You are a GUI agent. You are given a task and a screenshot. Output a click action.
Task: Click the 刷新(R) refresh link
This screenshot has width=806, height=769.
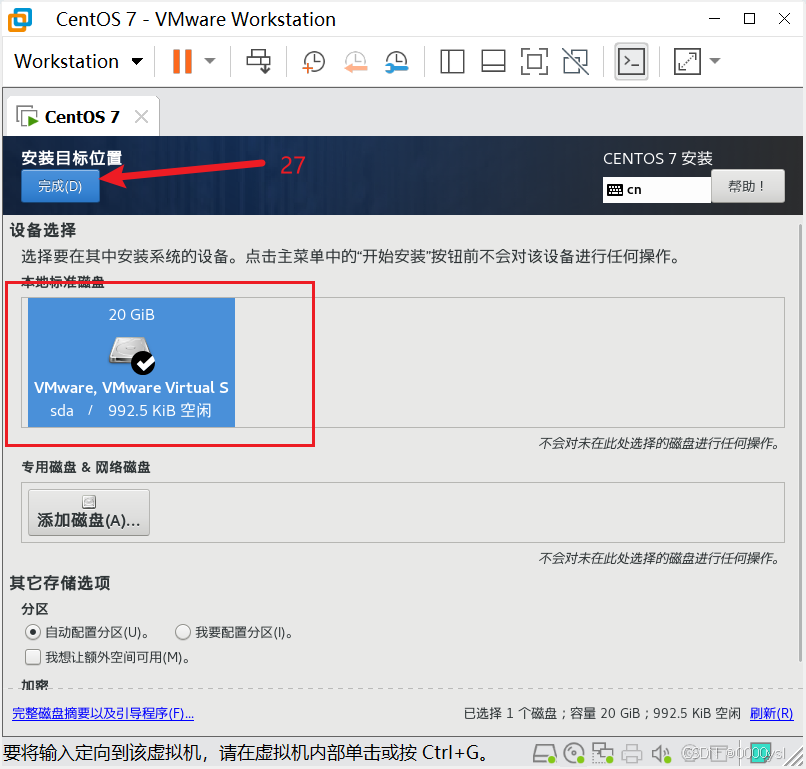click(x=771, y=713)
